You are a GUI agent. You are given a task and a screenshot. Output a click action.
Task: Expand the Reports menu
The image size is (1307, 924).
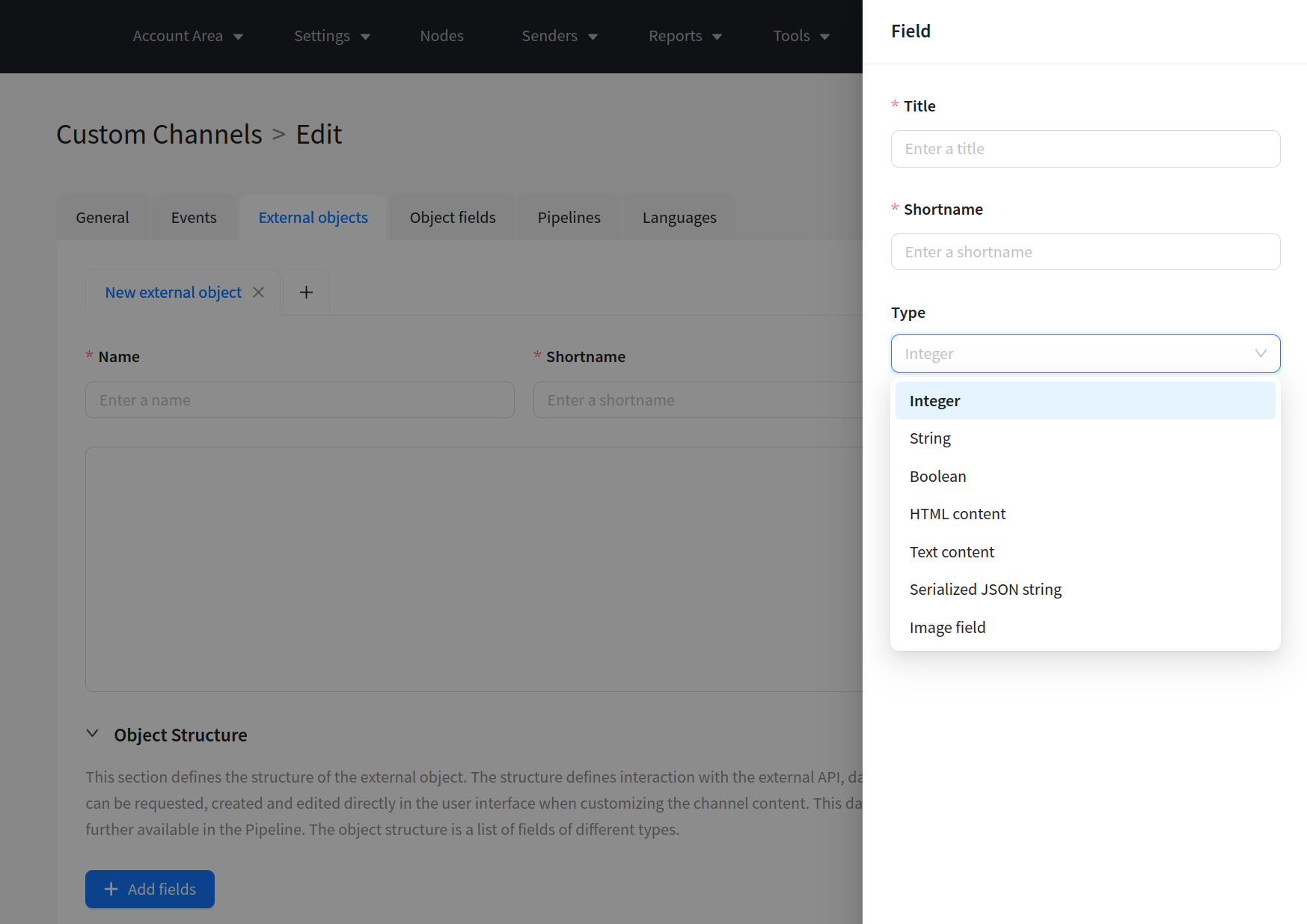point(685,36)
